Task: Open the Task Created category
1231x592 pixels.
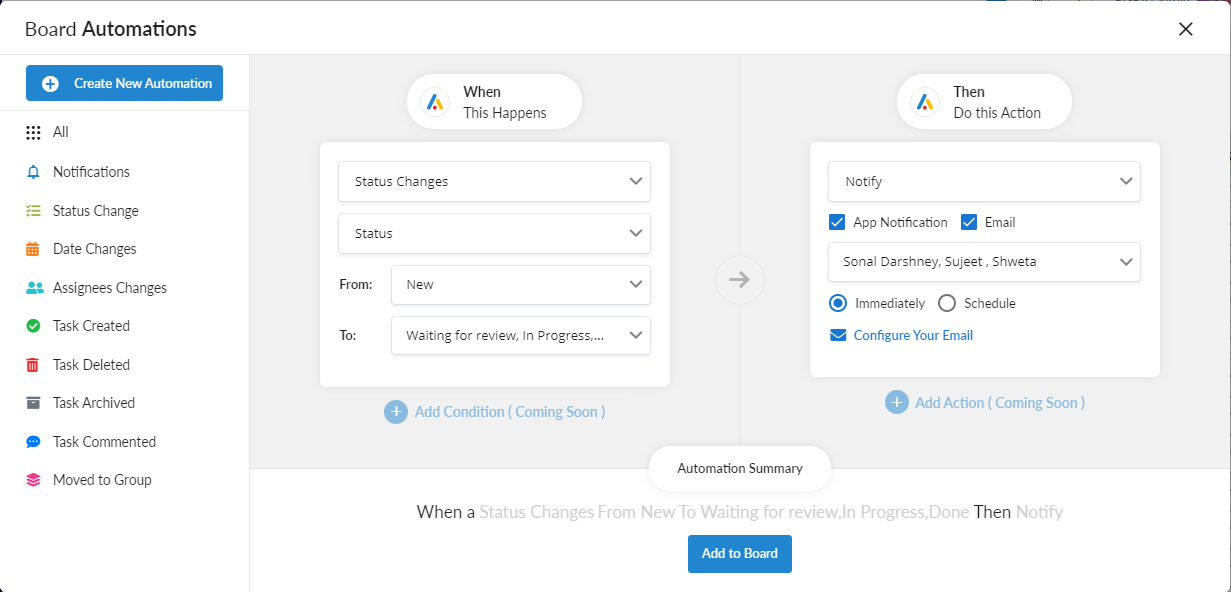Action: click(x=91, y=326)
